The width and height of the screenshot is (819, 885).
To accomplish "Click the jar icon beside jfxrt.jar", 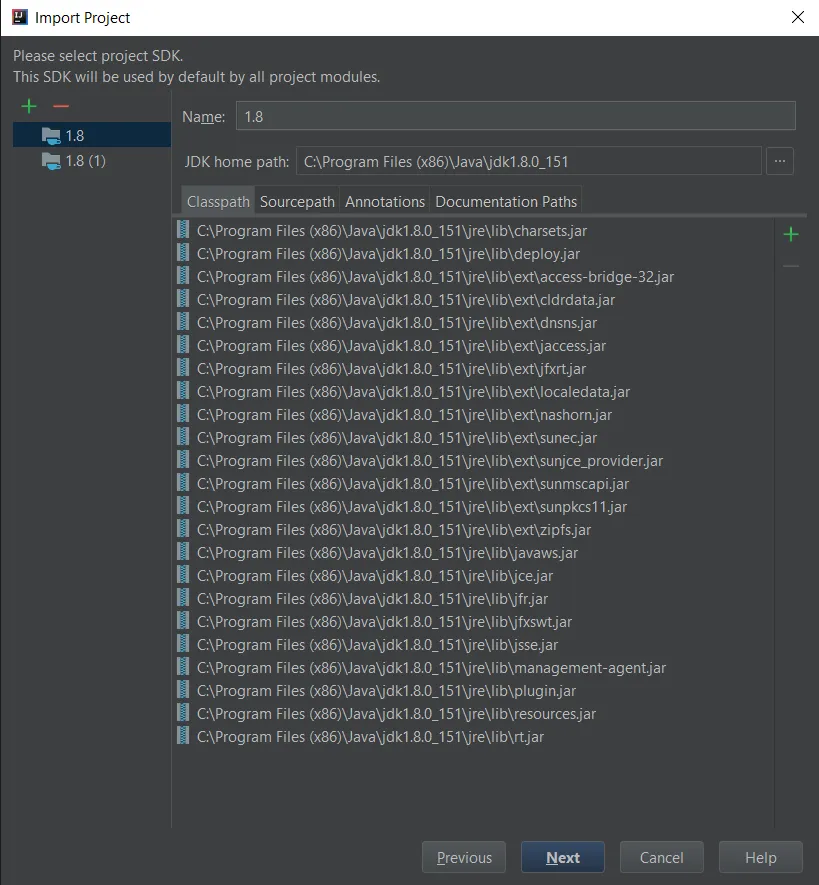I will pyautogui.click(x=183, y=367).
